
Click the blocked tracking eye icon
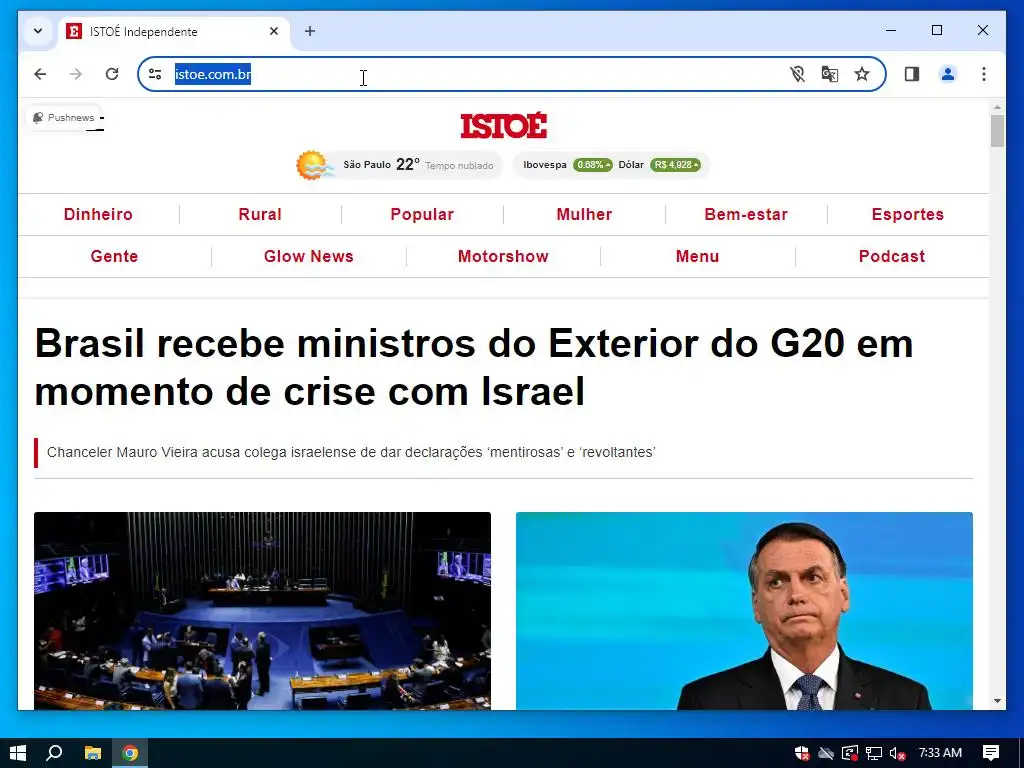click(797, 74)
